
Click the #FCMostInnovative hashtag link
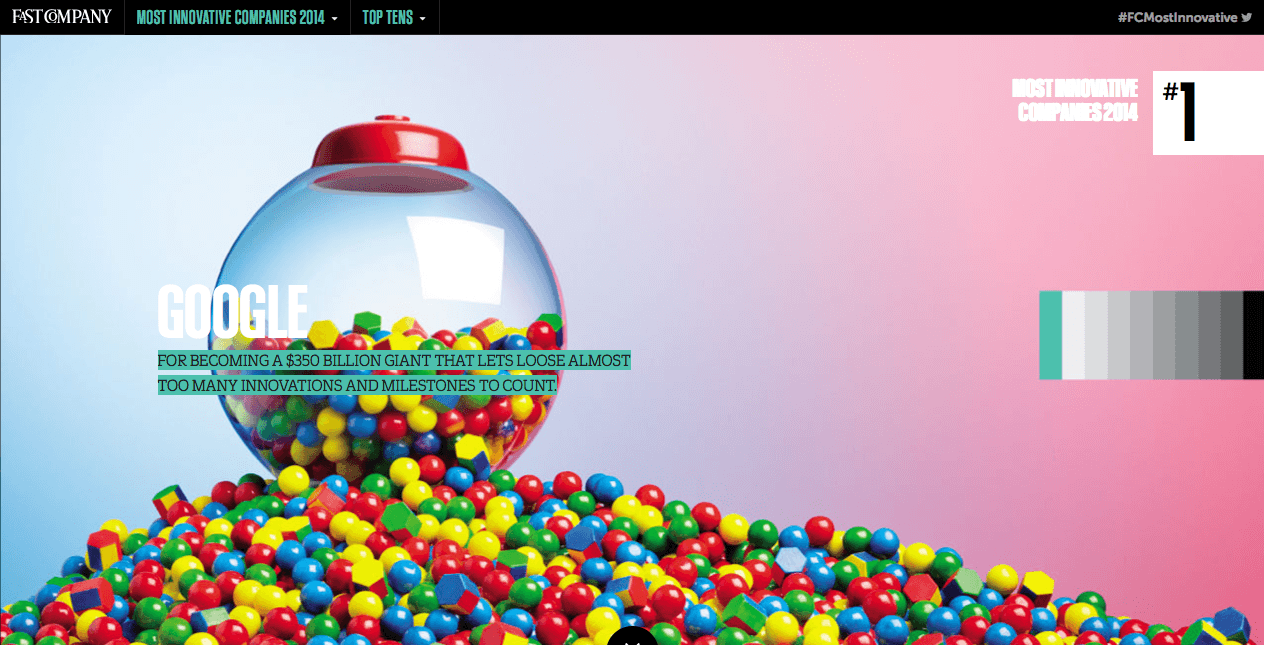(1177, 18)
